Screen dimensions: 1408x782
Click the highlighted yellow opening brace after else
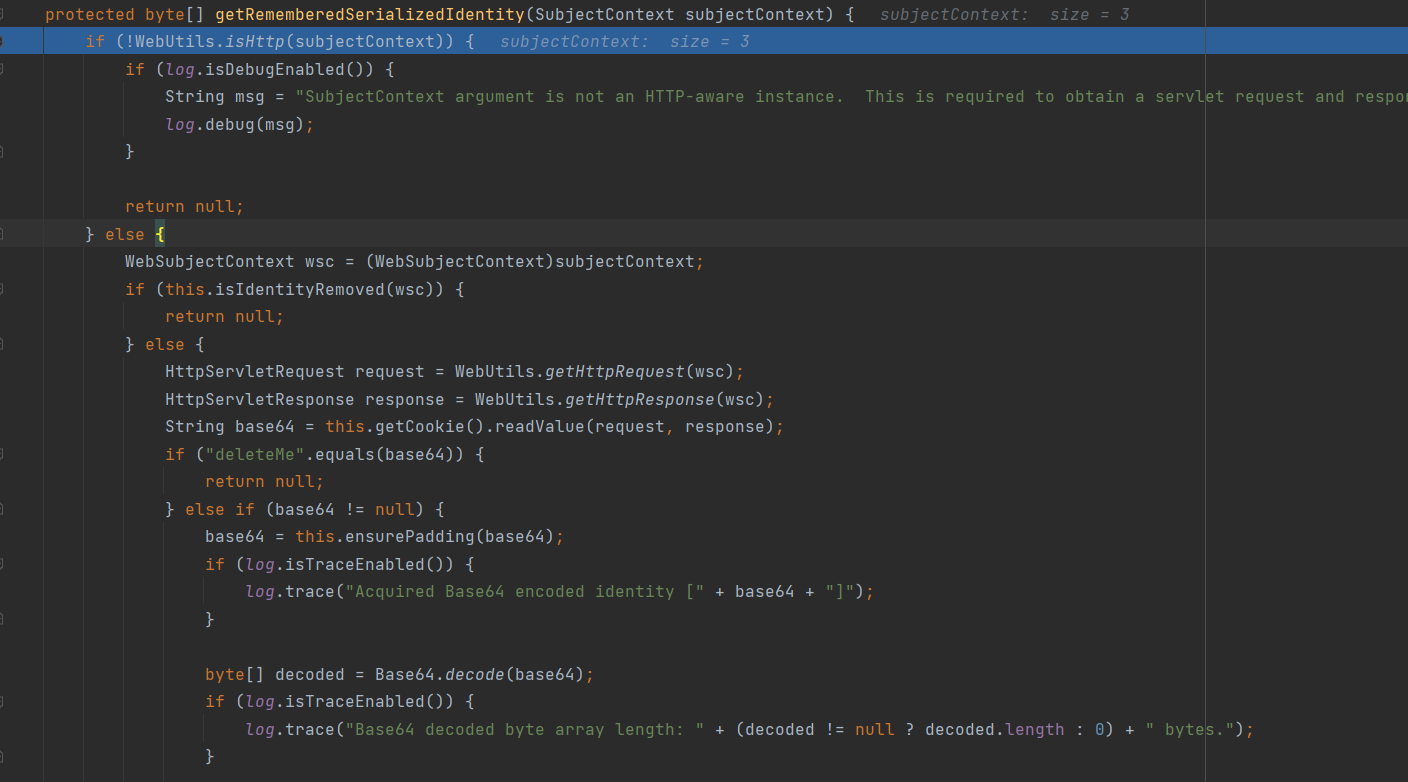click(159, 234)
